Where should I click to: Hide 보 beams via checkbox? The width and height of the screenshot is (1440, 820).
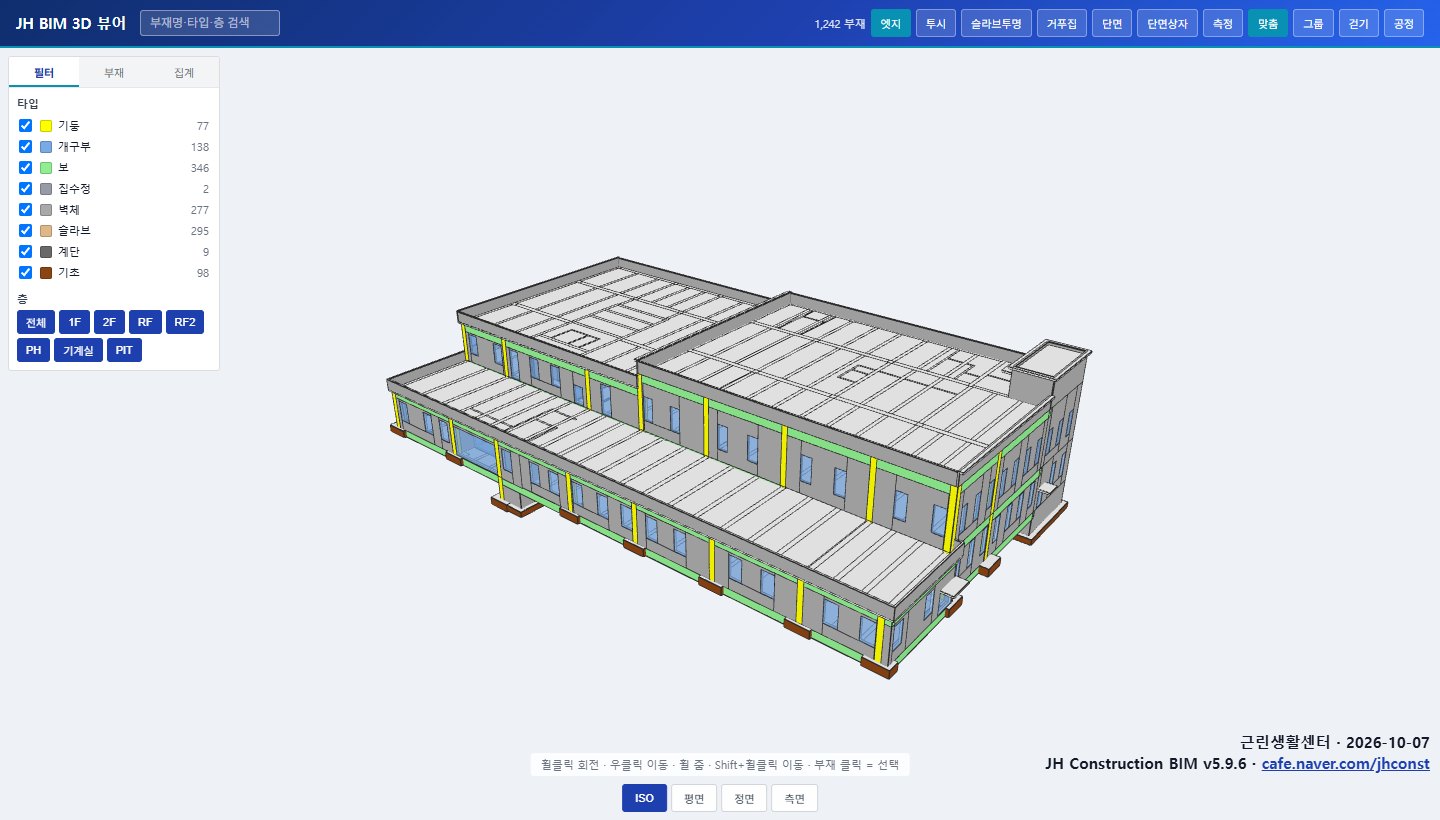(x=26, y=168)
